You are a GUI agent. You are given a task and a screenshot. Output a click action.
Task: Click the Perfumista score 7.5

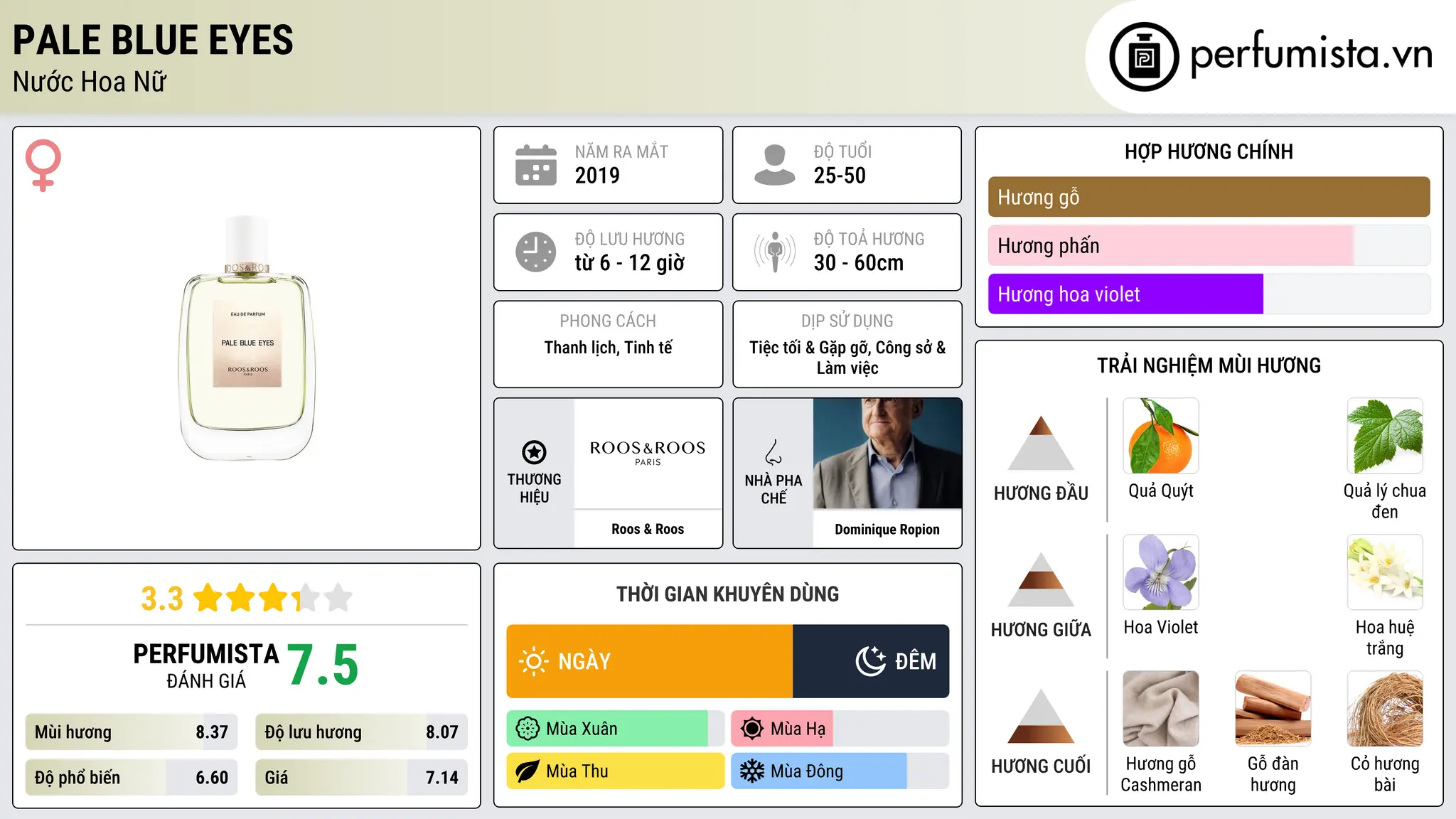pyautogui.click(x=323, y=665)
